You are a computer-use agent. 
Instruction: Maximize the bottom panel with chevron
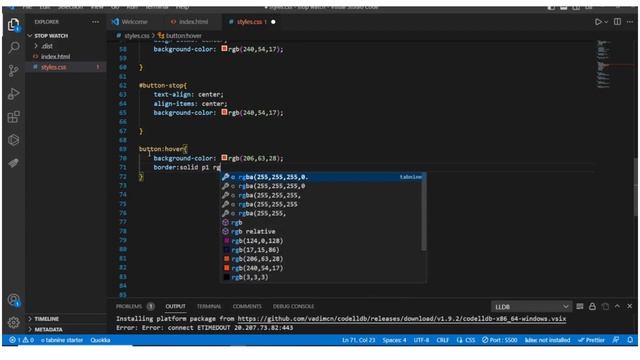coord(617,306)
